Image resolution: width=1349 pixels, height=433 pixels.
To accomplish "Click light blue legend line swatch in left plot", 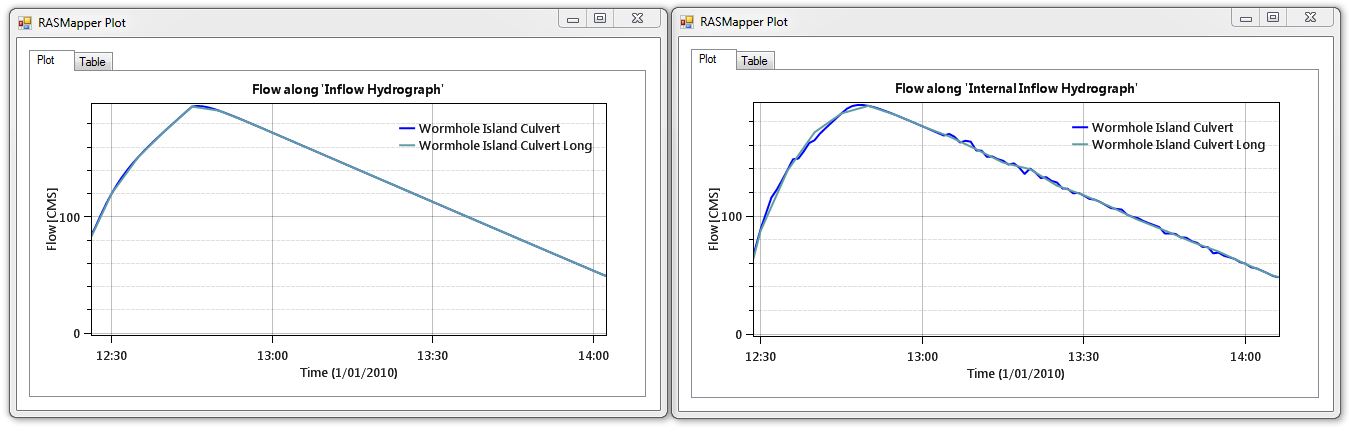I will [x=406, y=147].
